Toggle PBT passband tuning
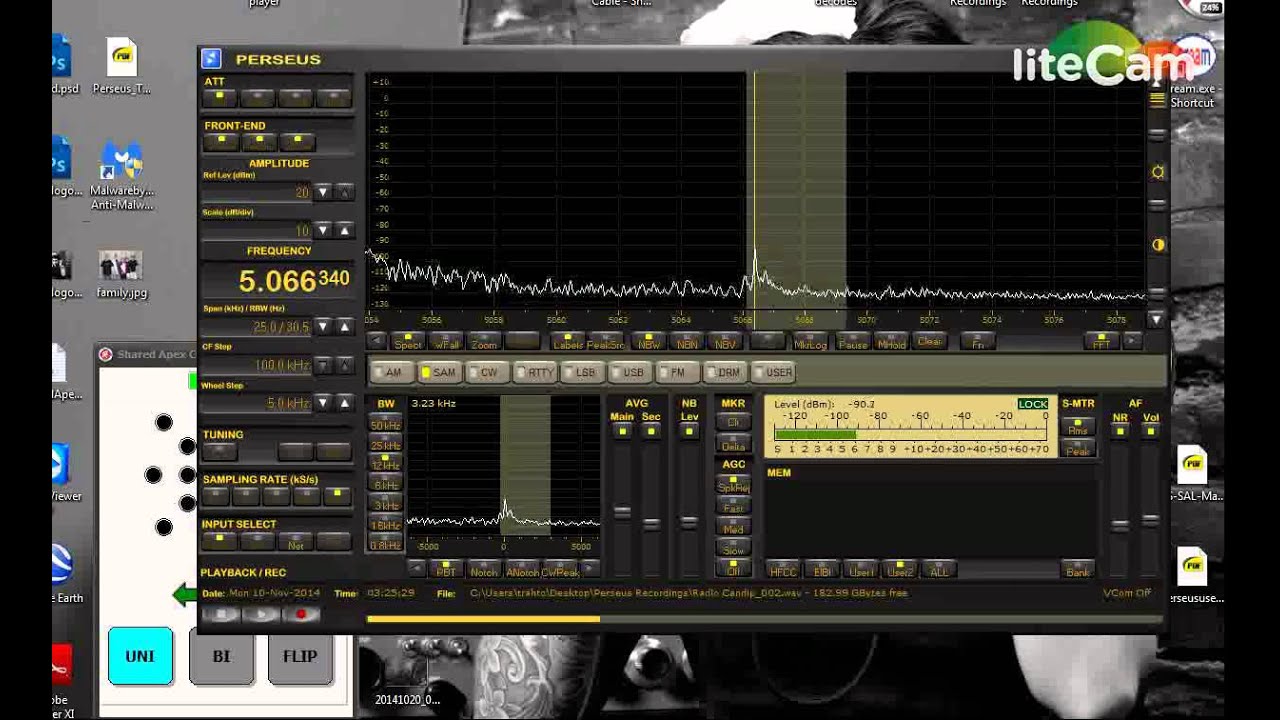The height and width of the screenshot is (720, 1280). tap(446, 570)
